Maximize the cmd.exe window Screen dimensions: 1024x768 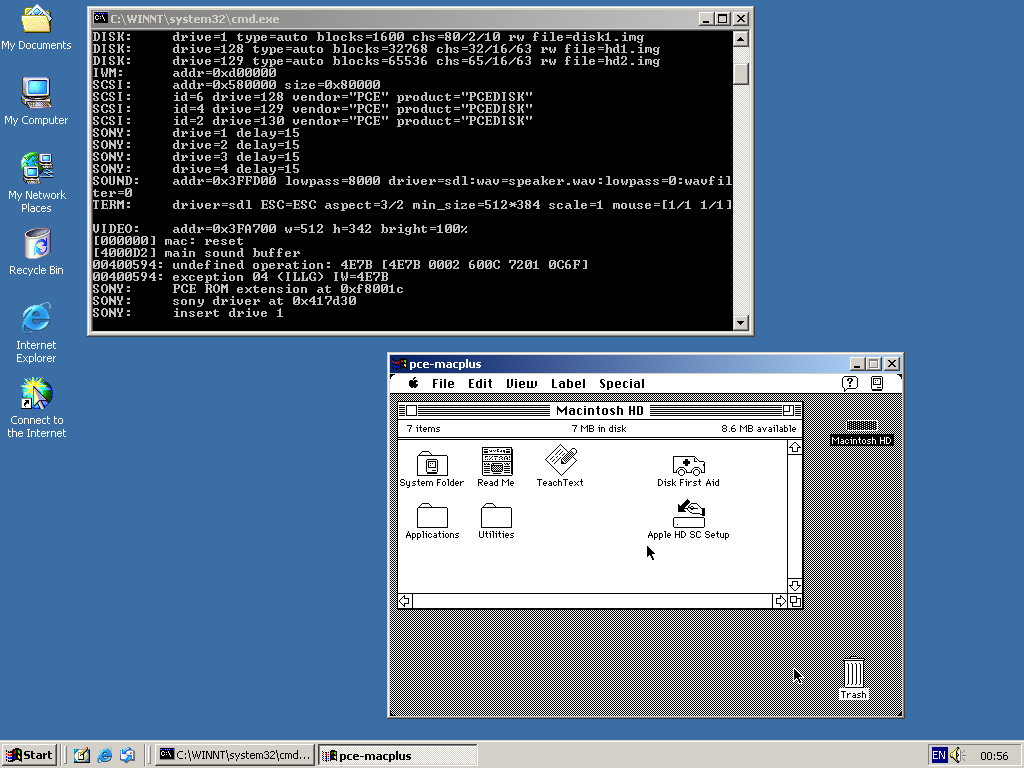722,19
